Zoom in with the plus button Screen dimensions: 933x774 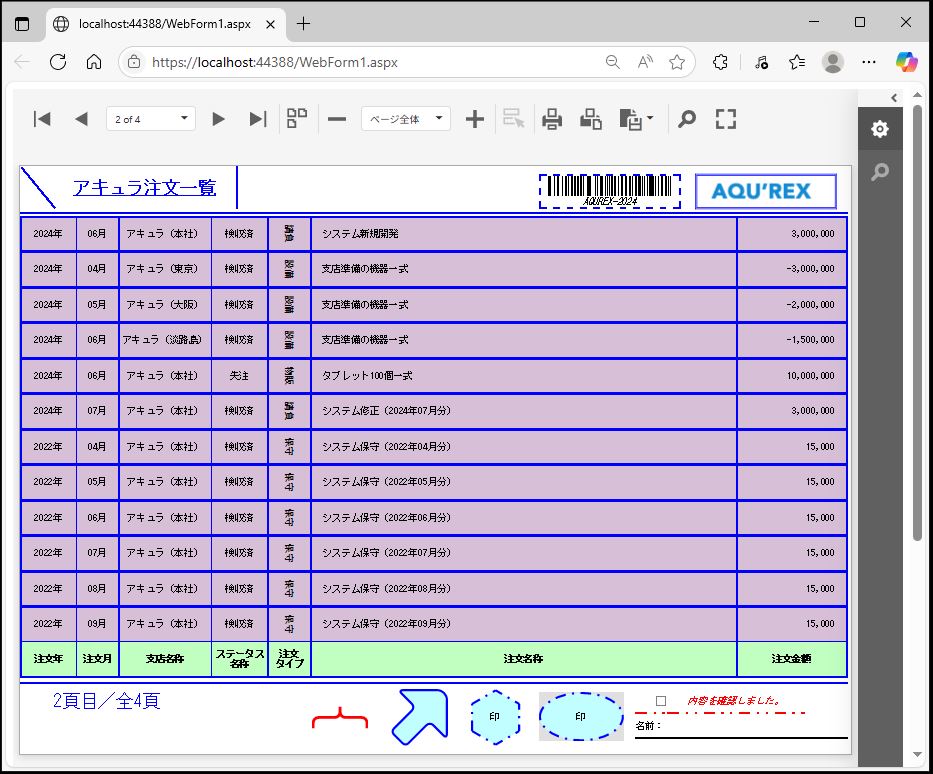coord(475,119)
